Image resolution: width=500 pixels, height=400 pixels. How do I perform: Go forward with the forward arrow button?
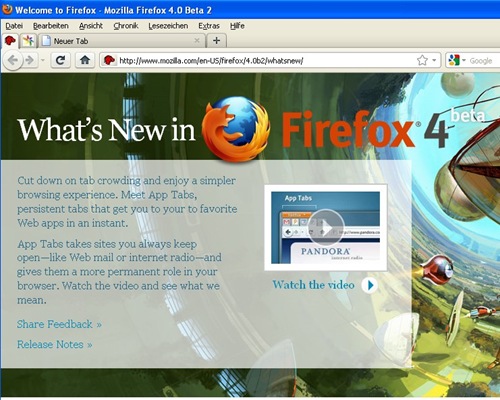click(30, 60)
